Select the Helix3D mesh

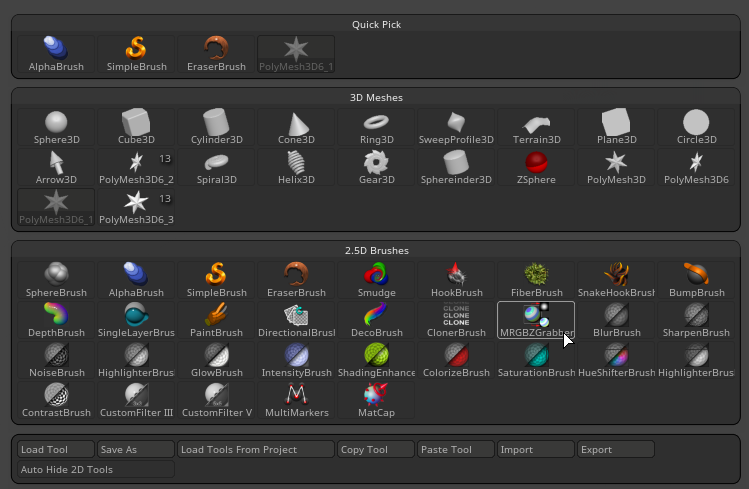click(x=296, y=167)
